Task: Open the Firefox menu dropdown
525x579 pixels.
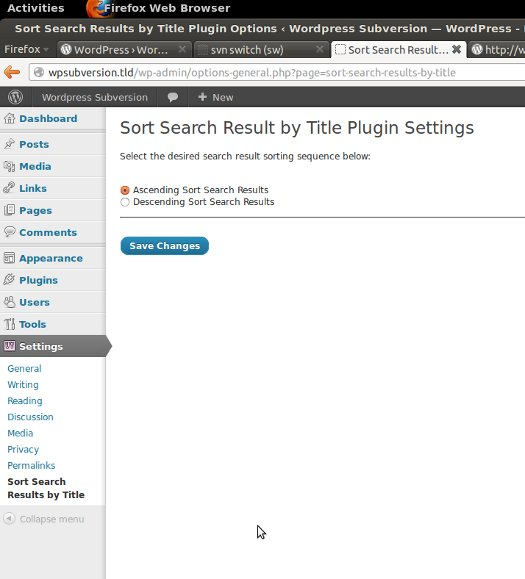Action: (x=26, y=49)
